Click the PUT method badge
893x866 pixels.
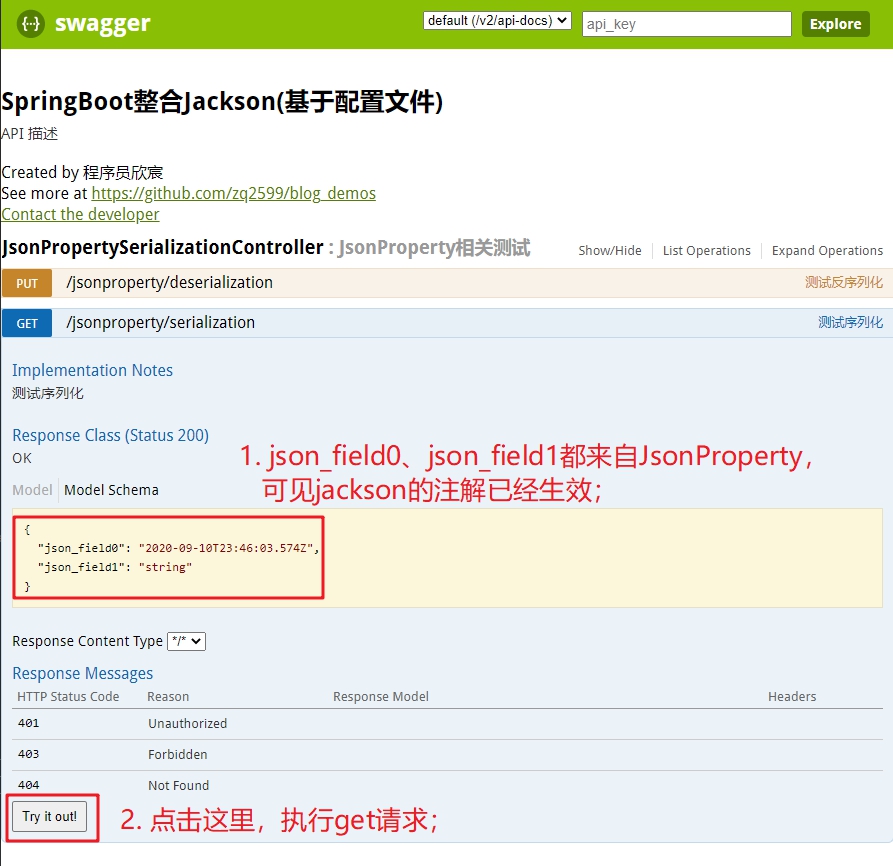pyautogui.click(x=27, y=283)
